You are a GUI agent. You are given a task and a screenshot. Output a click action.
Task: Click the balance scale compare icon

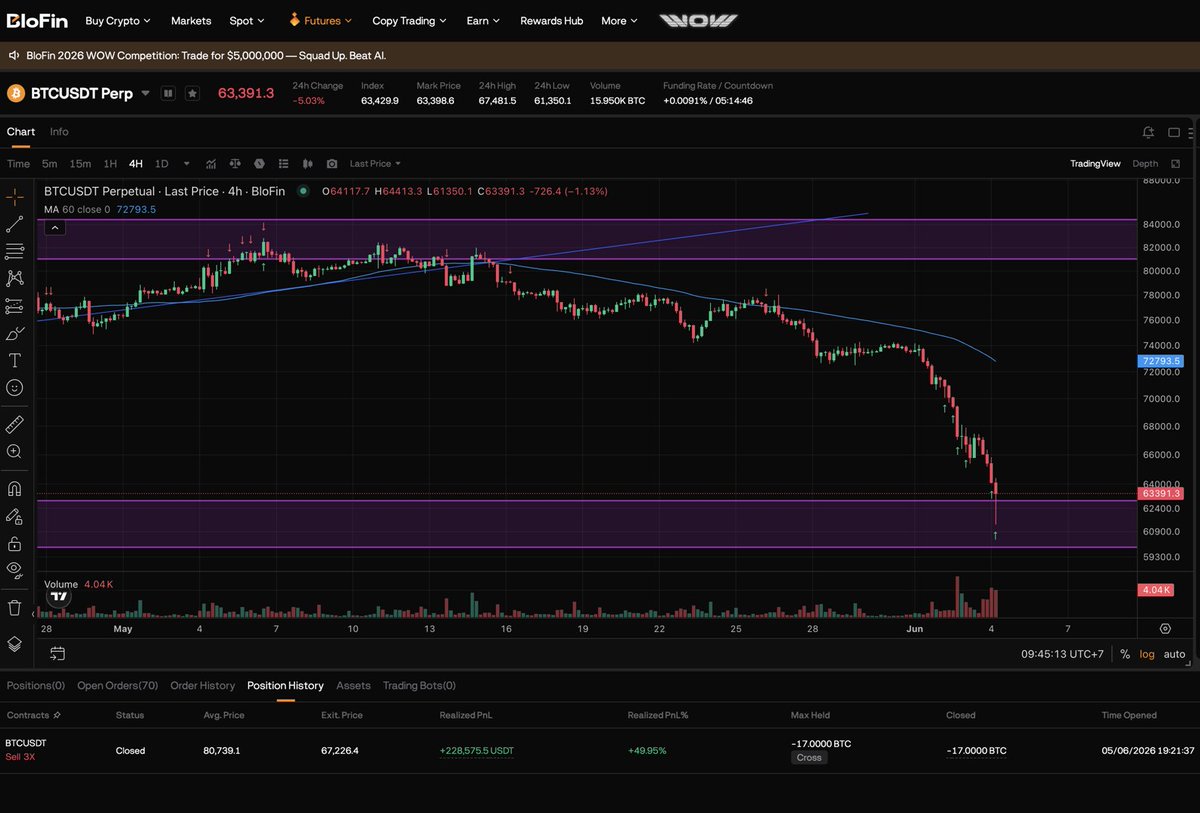(235, 164)
